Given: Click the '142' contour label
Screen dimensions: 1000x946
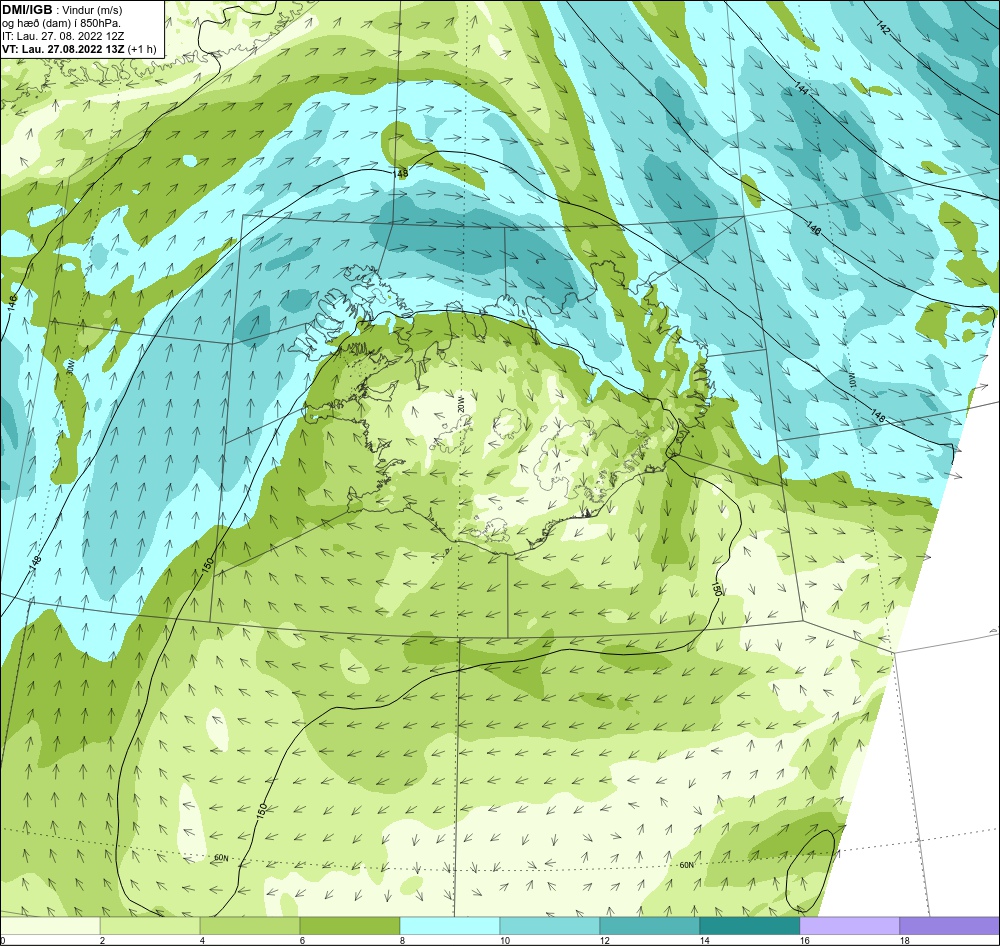Looking at the screenshot, I should point(883,27).
